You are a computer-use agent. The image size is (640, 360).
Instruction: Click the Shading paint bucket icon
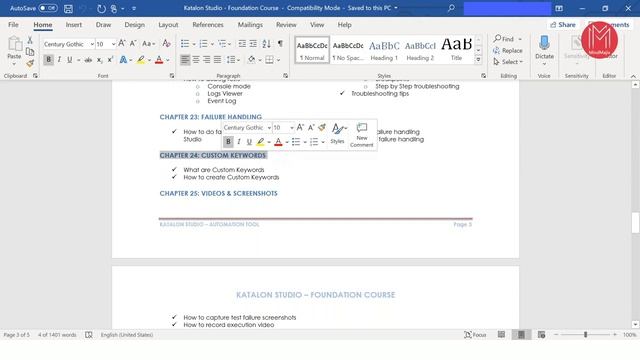tap(251, 60)
